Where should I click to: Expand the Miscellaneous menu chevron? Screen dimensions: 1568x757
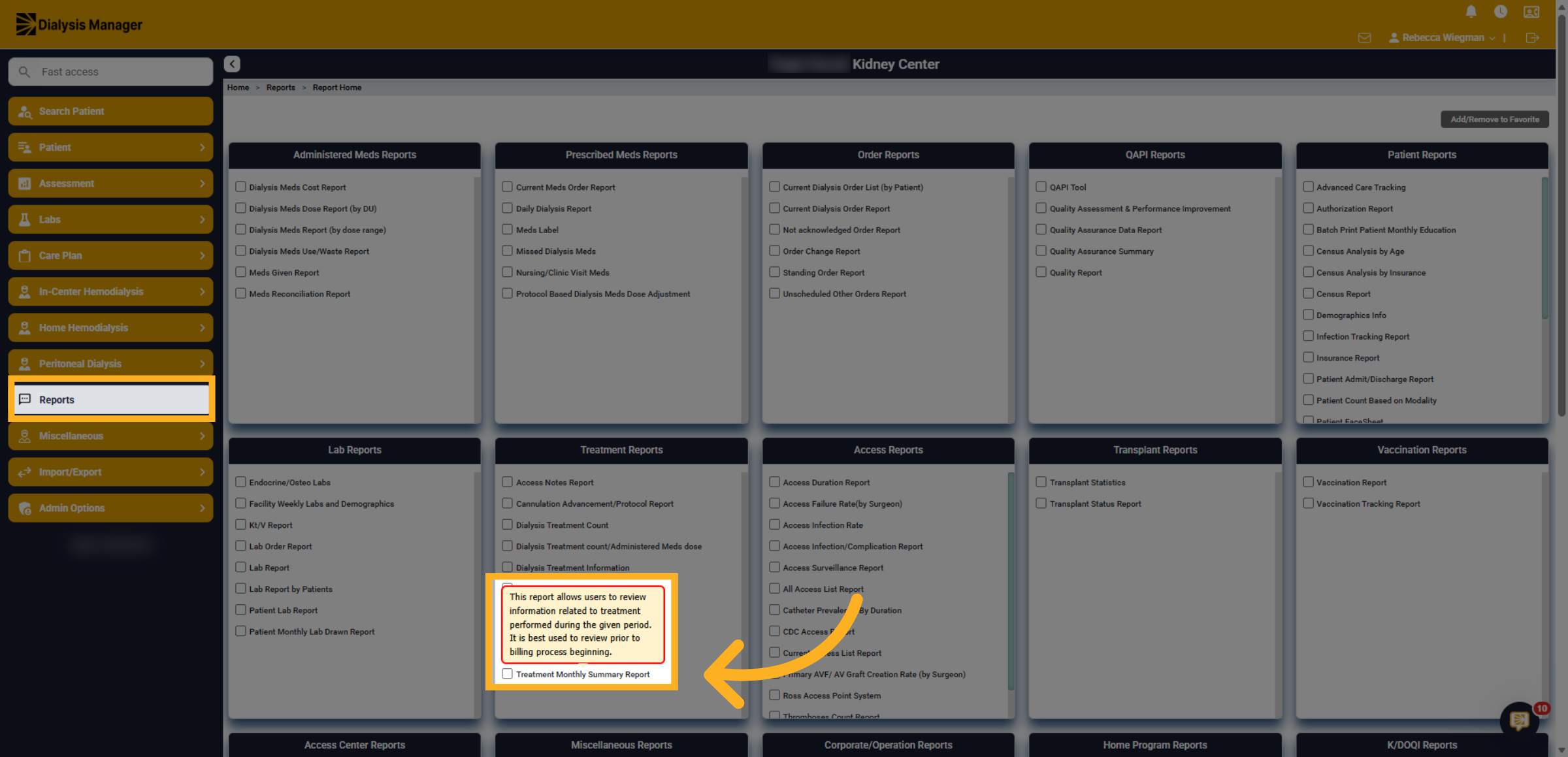(x=202, y=436)
